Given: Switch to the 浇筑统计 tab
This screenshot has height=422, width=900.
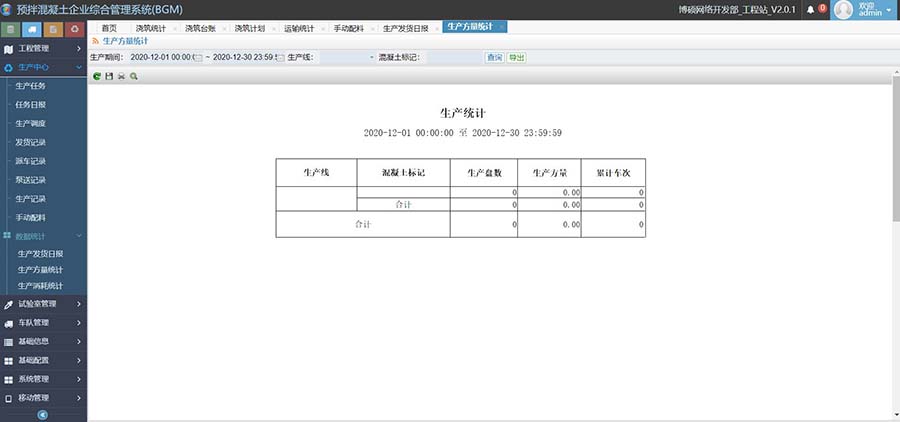Looking at the screenshot, I should [x=151, y=28].
